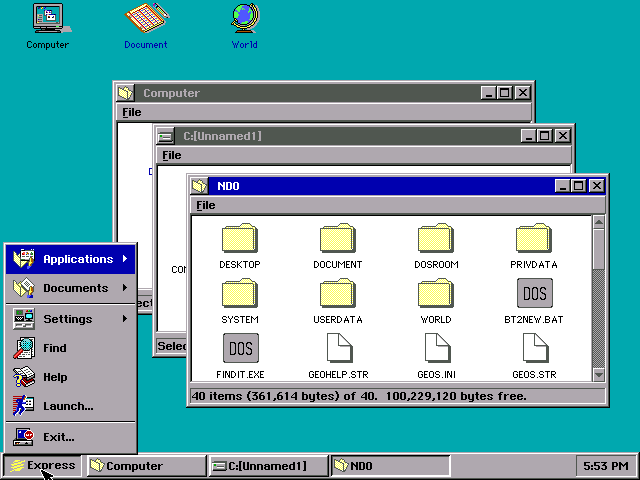This screenshot has height=480, width=640.
Task: Click the NDO scrollbar up arrow
Action: [598, 222]
